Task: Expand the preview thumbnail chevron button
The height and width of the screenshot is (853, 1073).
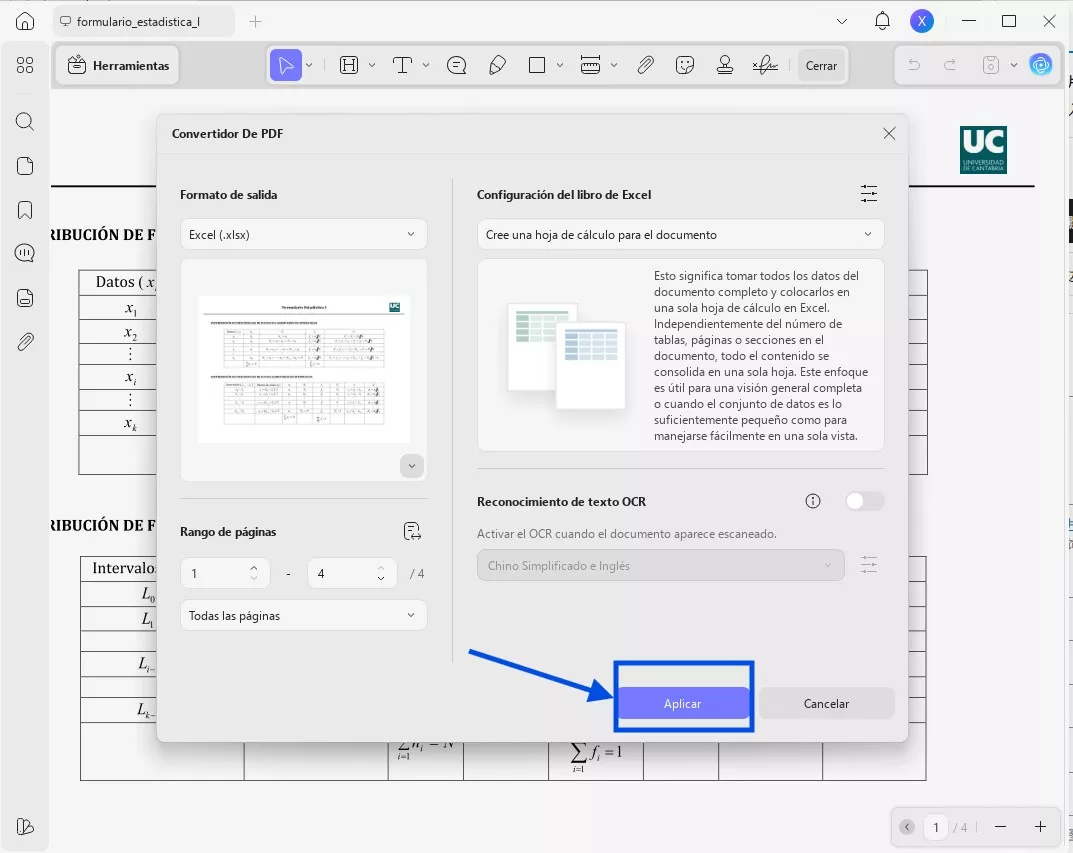Action: click(412, 466)
